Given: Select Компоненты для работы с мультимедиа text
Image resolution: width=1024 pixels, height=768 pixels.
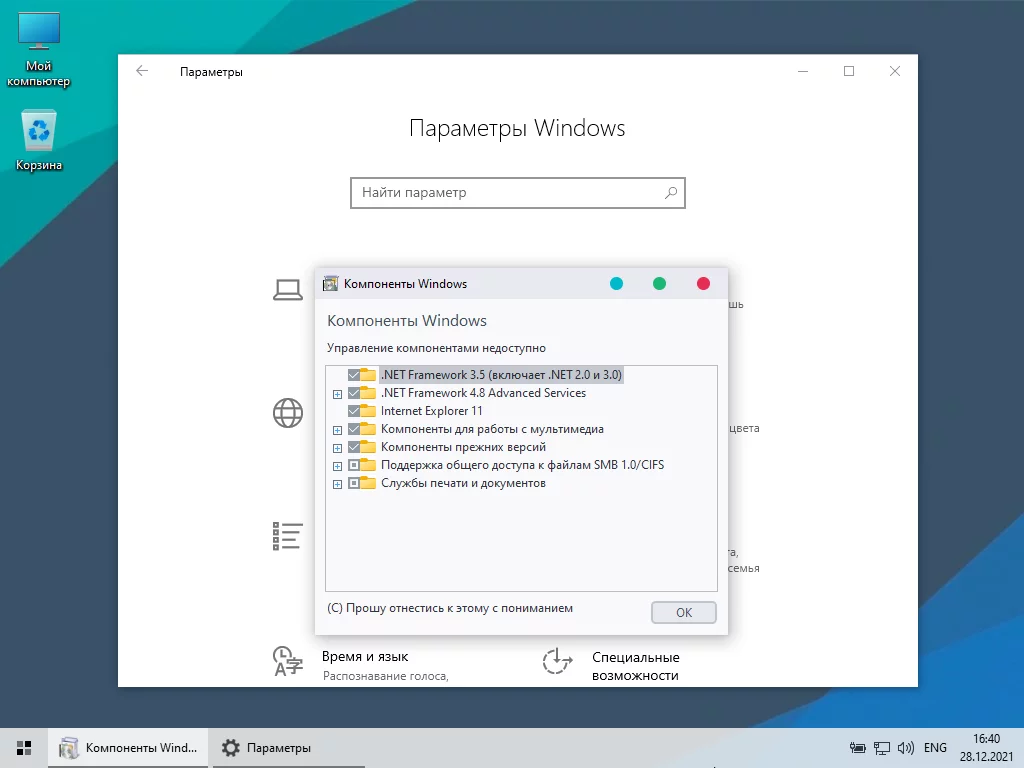Looking at the screenshot, I should click(x=492, y=429).
